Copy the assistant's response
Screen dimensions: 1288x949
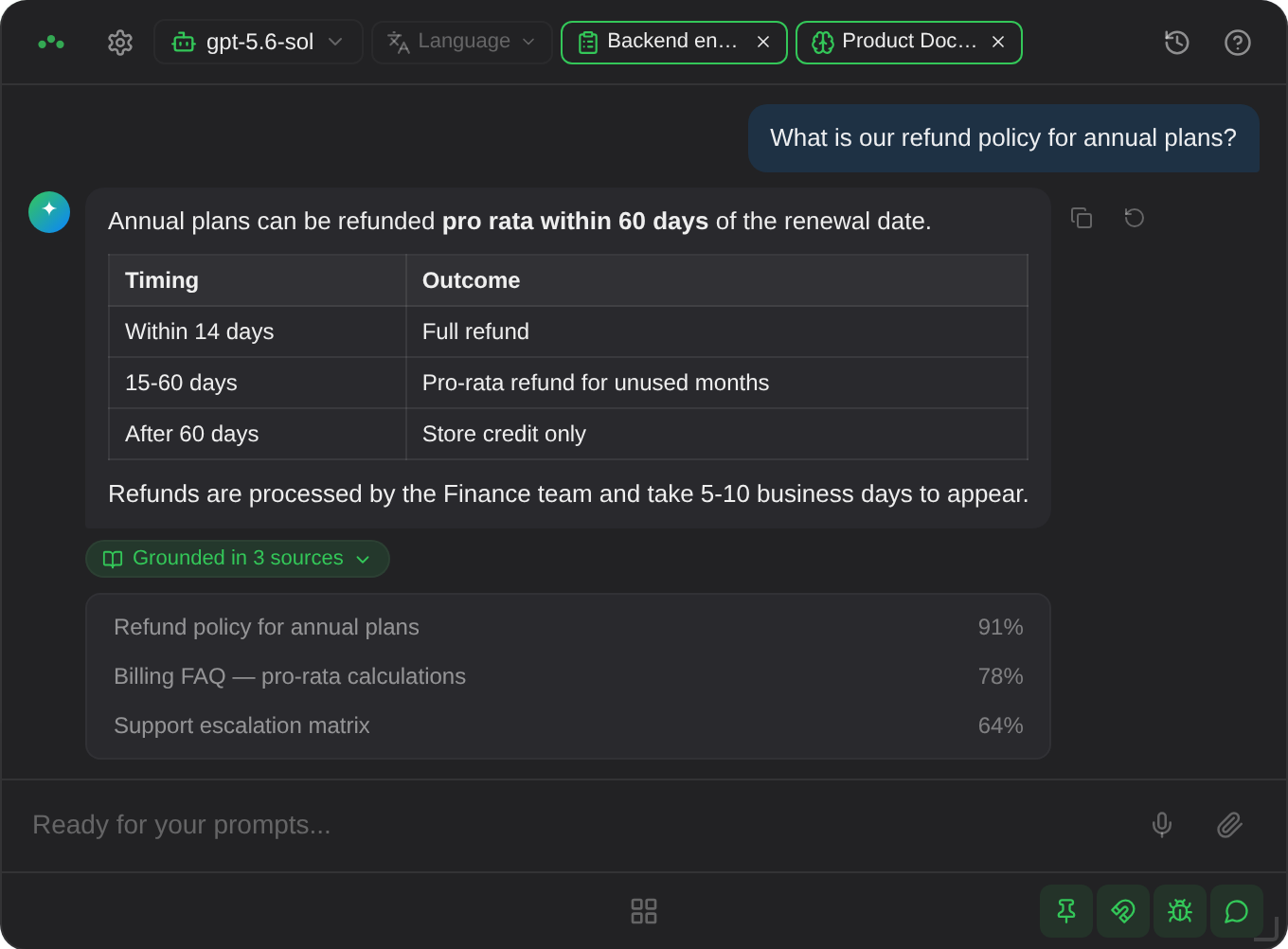1082,218
